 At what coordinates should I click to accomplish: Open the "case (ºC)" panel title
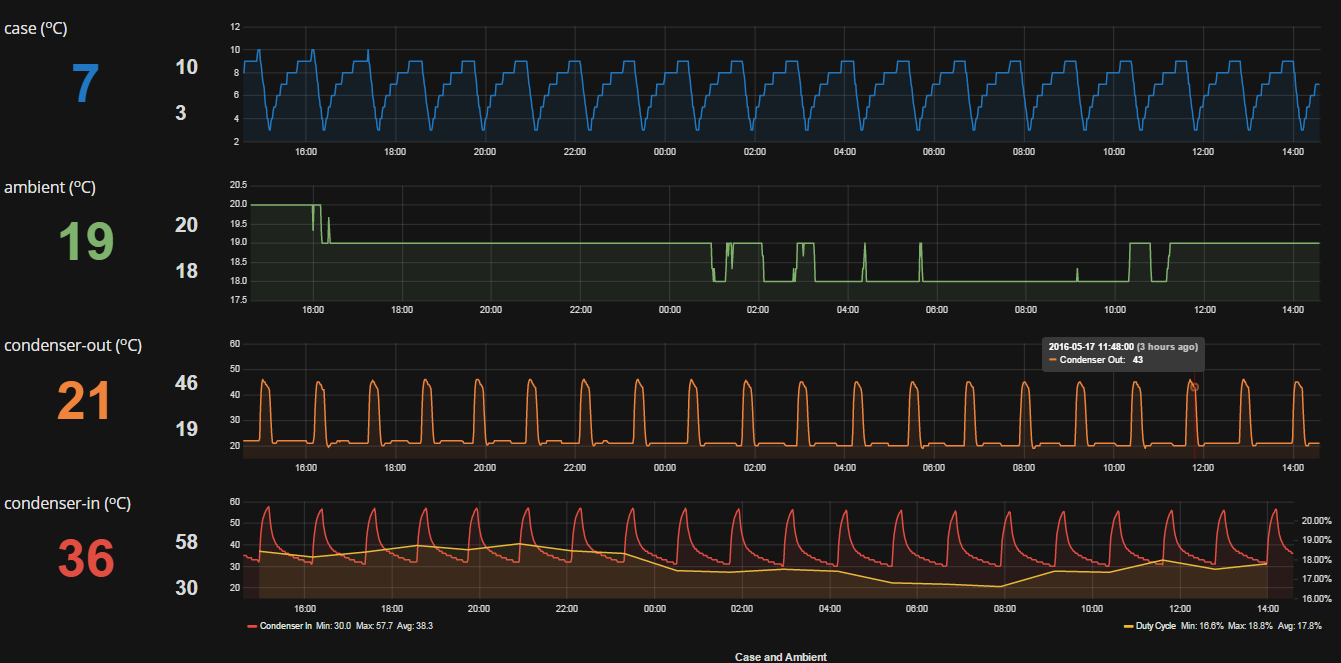click(36, 29)
